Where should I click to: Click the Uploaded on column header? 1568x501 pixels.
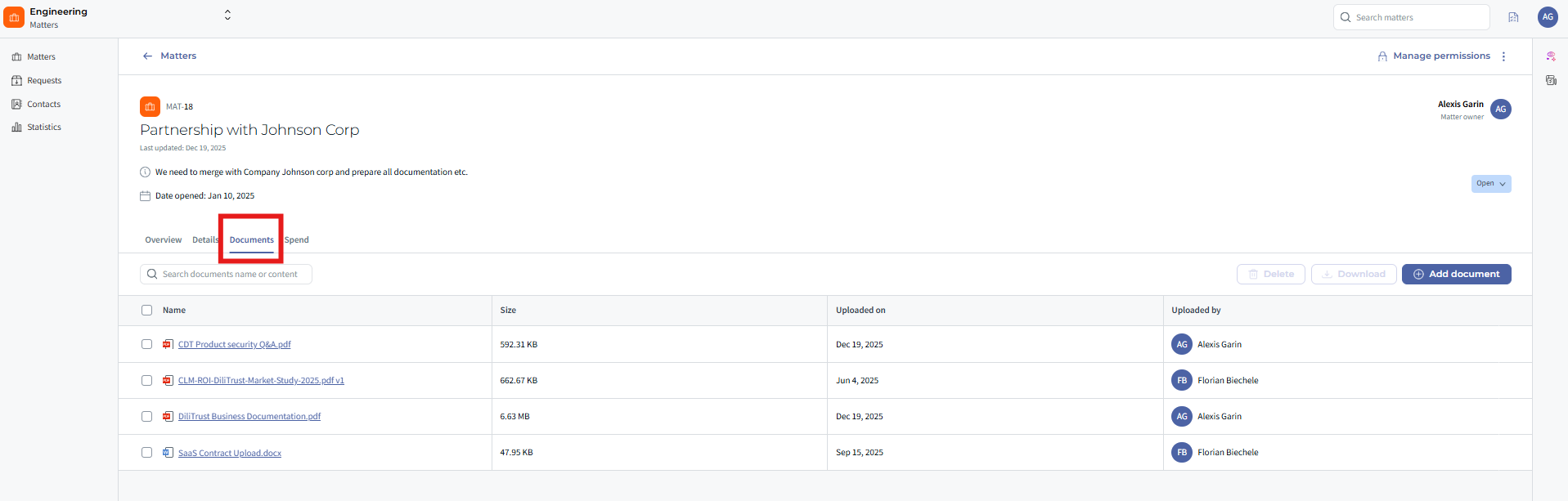[x=860, y=311]
